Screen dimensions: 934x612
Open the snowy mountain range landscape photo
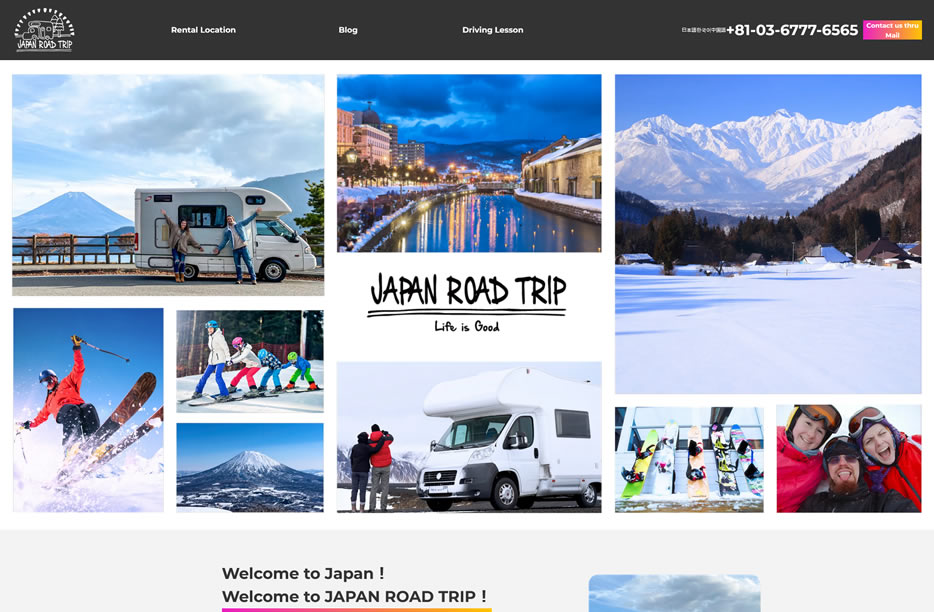tap(768, 234)
